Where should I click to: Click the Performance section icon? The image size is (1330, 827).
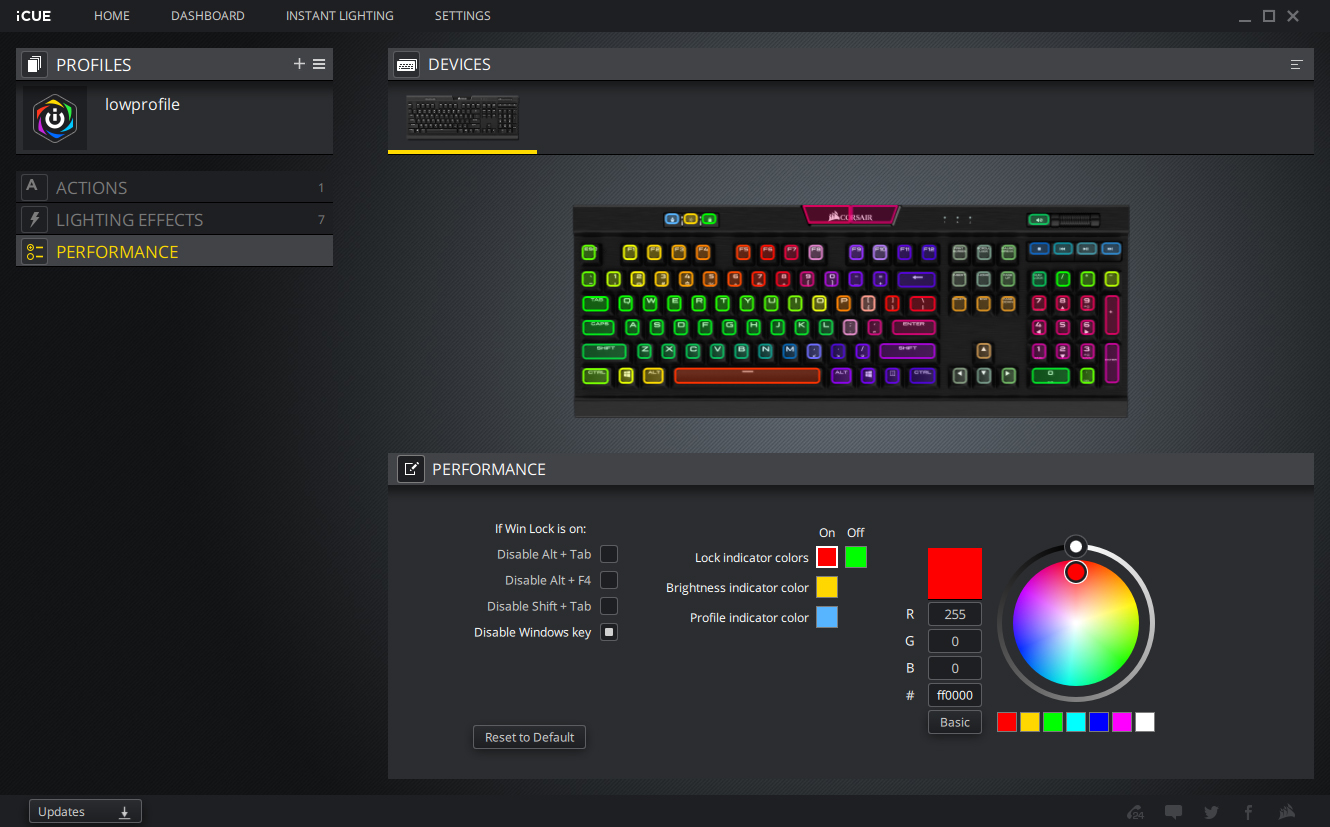pyautogui.click(x=34, y=251)
